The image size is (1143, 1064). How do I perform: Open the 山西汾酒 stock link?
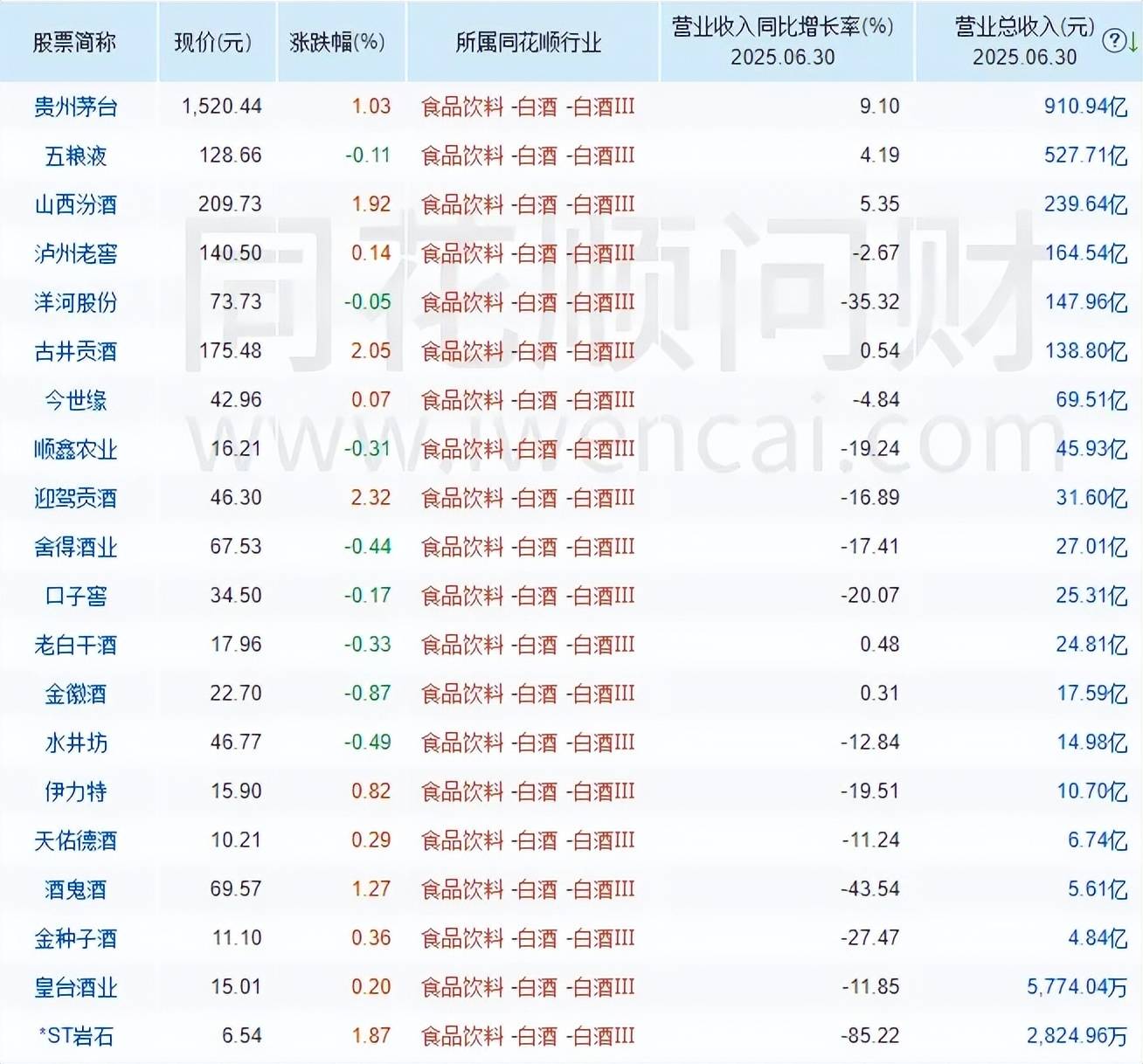[76, 204]
